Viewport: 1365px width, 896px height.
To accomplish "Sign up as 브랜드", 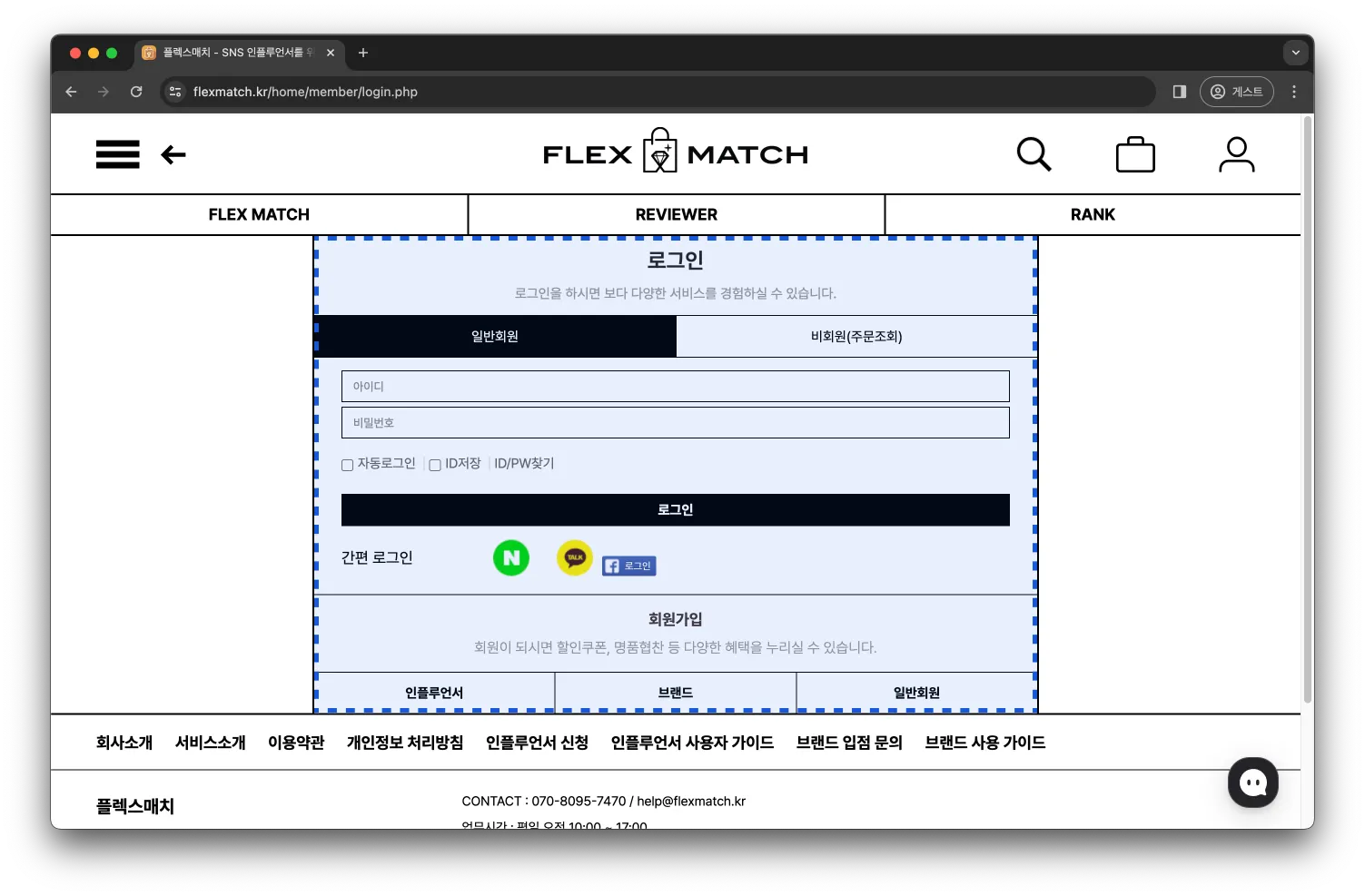I will (676, 692).
